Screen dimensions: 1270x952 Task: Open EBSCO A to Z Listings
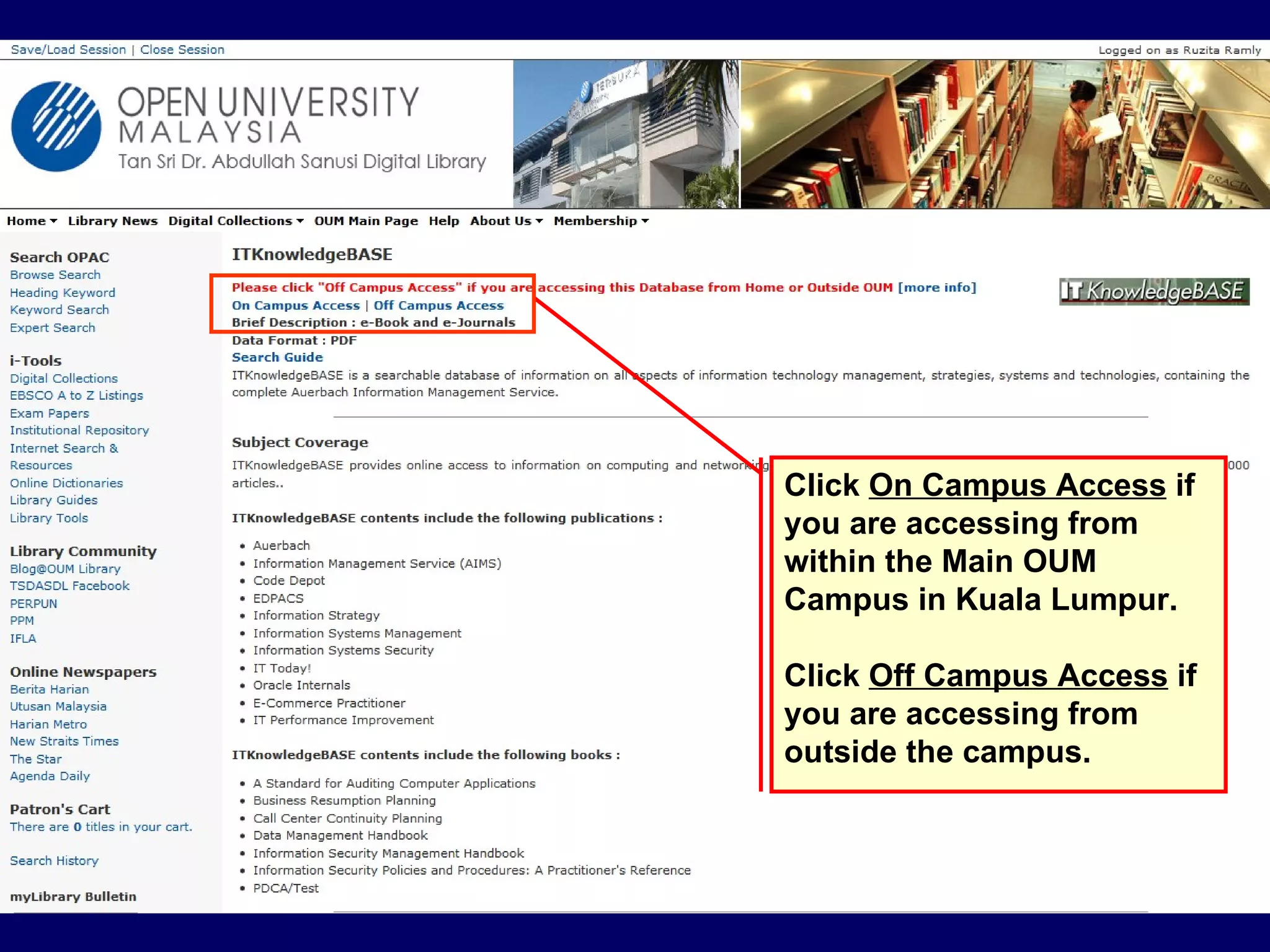click(x=76, y=395)
